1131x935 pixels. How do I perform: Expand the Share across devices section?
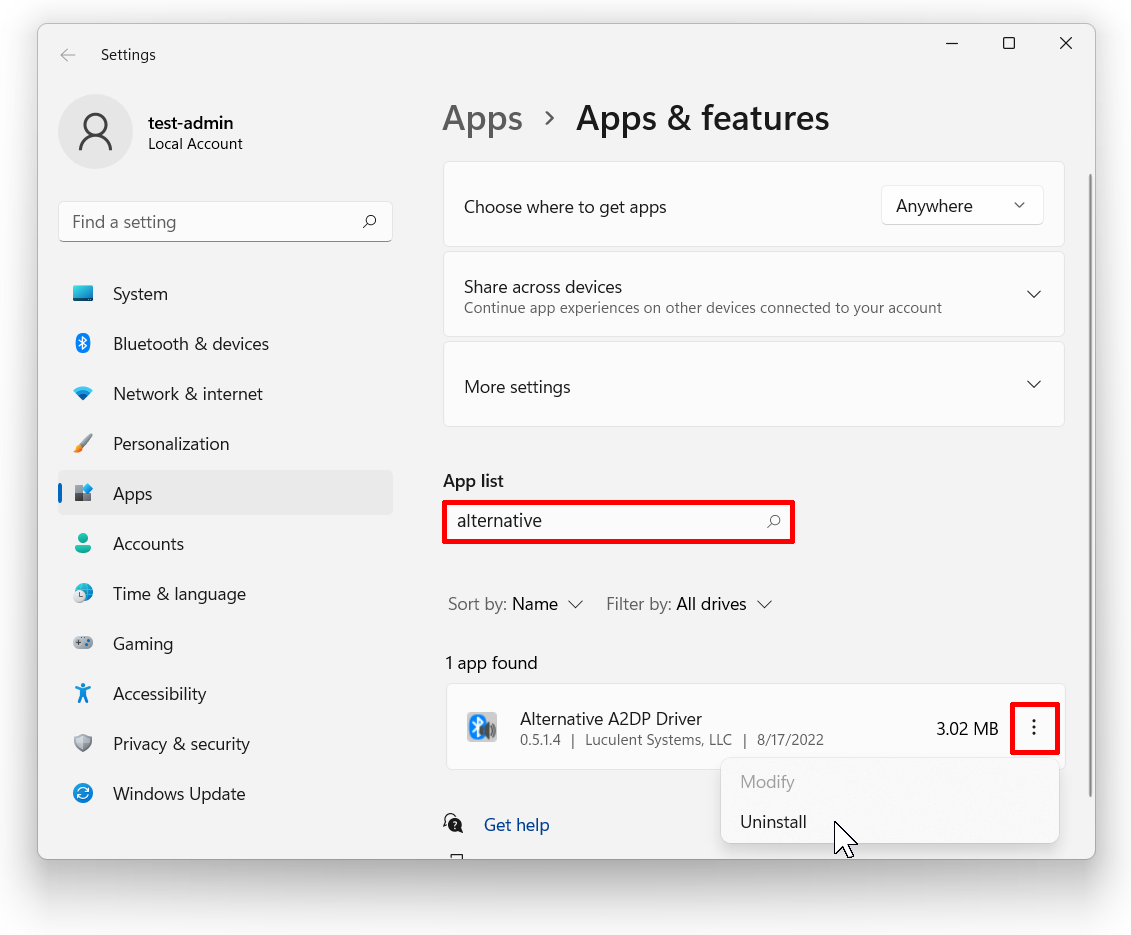1034,295
